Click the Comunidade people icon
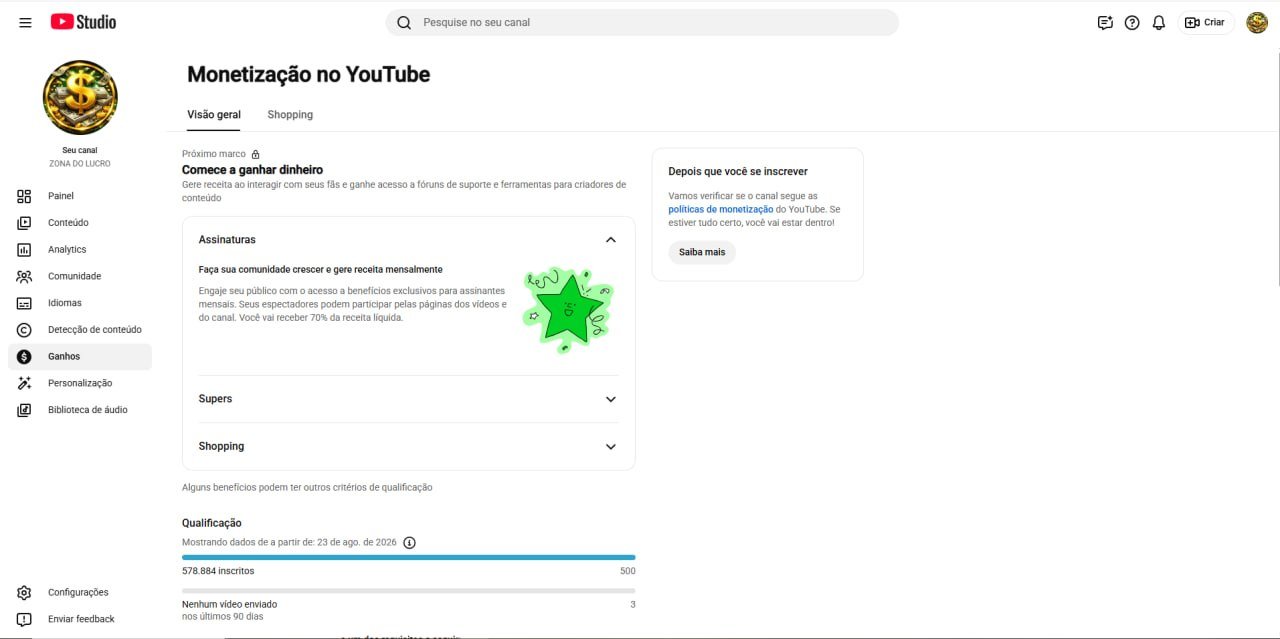 point(24,276)
